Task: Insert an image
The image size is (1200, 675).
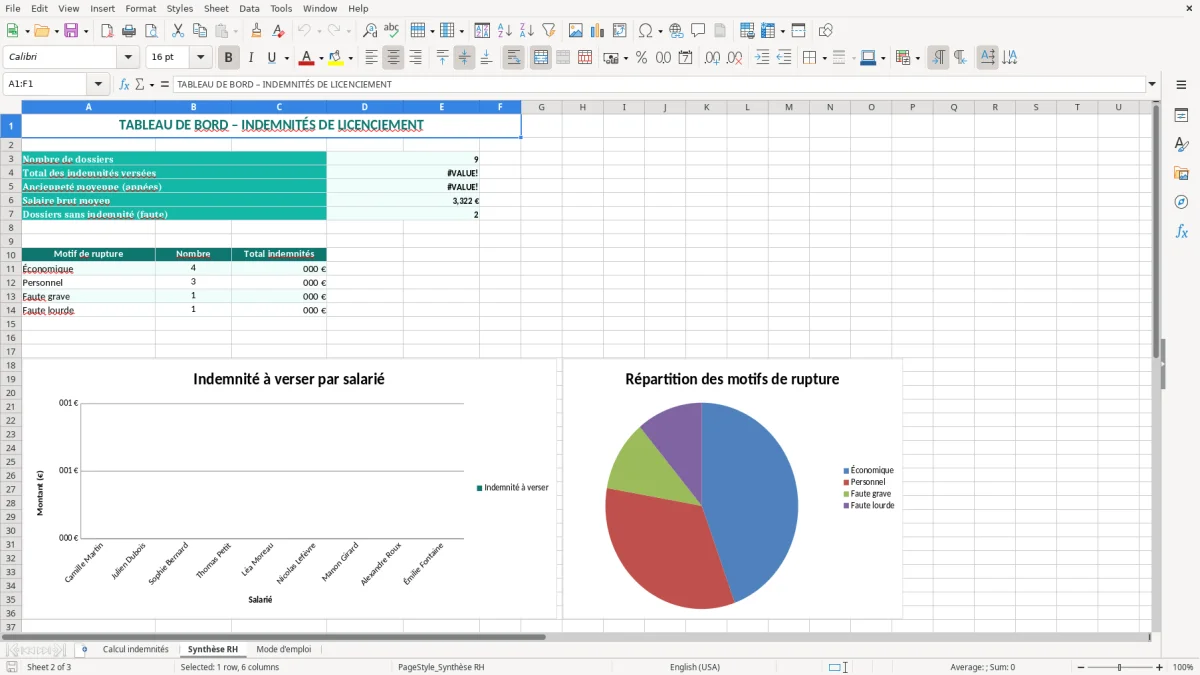Action: (x=576, y=31)
